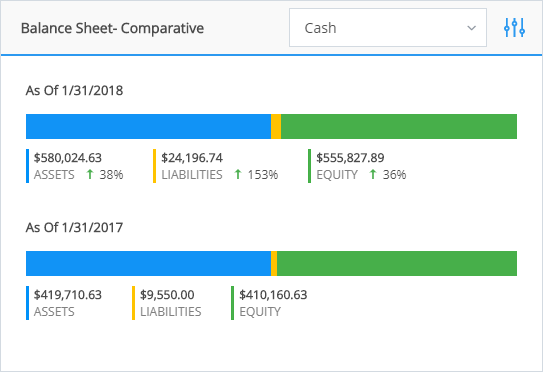The height and width of the screenshot is (372, 543).
Task: Click the yellow liabilities segment for 1/31/2018
Action: tap(276, 126)
